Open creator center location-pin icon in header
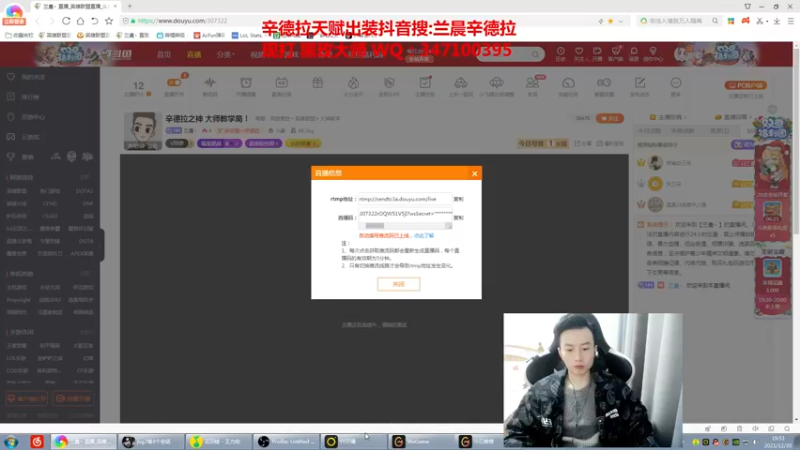The width and height of the screenshot is (800, 450). 653,54
